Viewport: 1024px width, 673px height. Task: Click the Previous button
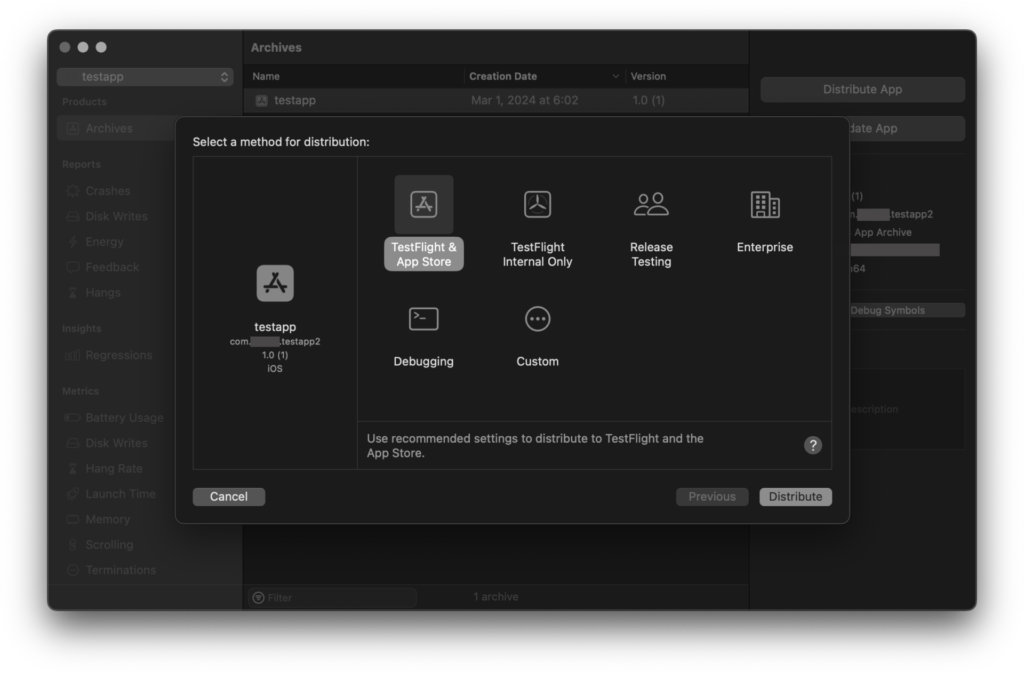click(x=712, y=497)
